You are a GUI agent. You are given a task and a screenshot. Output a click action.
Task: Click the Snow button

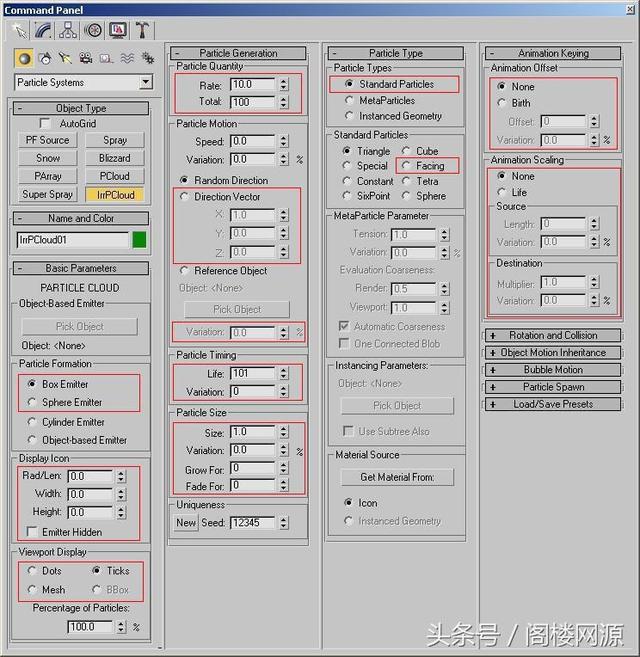coord(48,158)
